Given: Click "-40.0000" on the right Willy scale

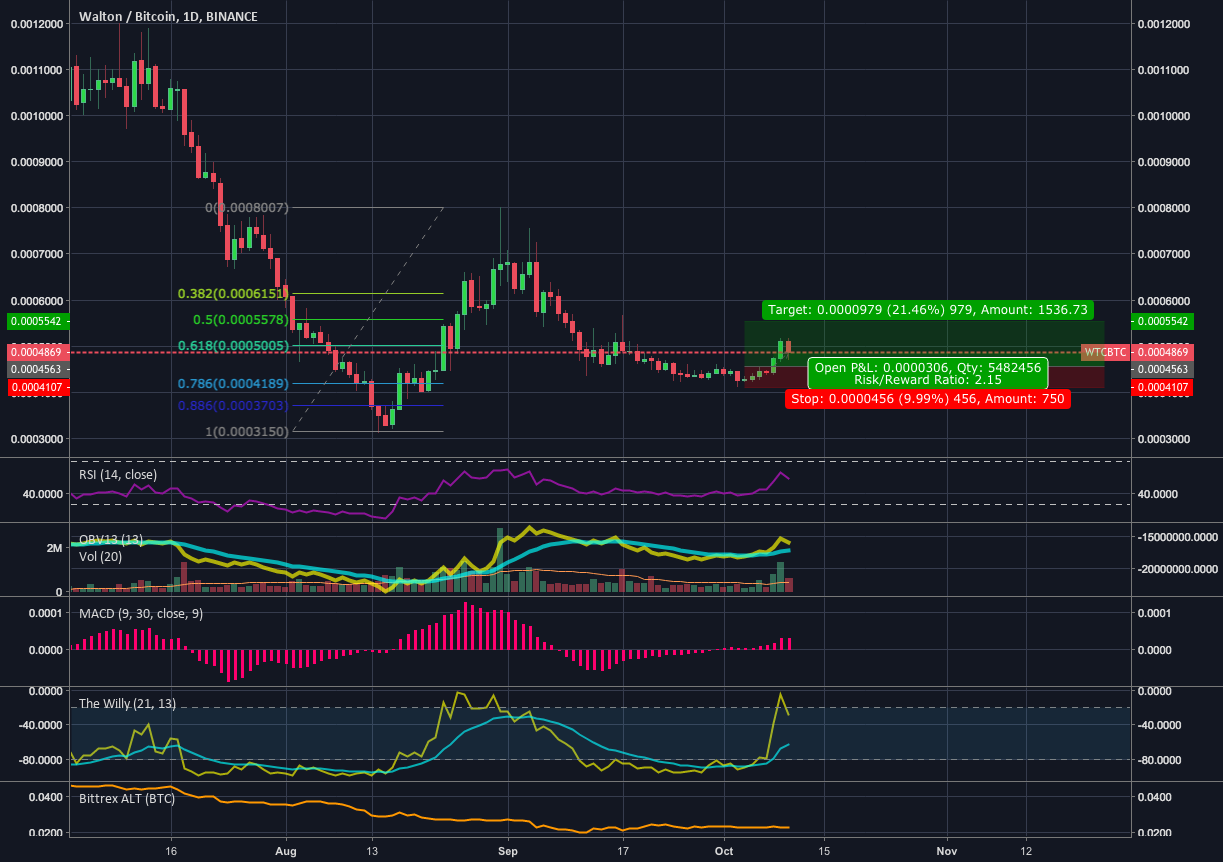Looking at the screenshot, I should pyautogui.click(x=1160, y=725).
